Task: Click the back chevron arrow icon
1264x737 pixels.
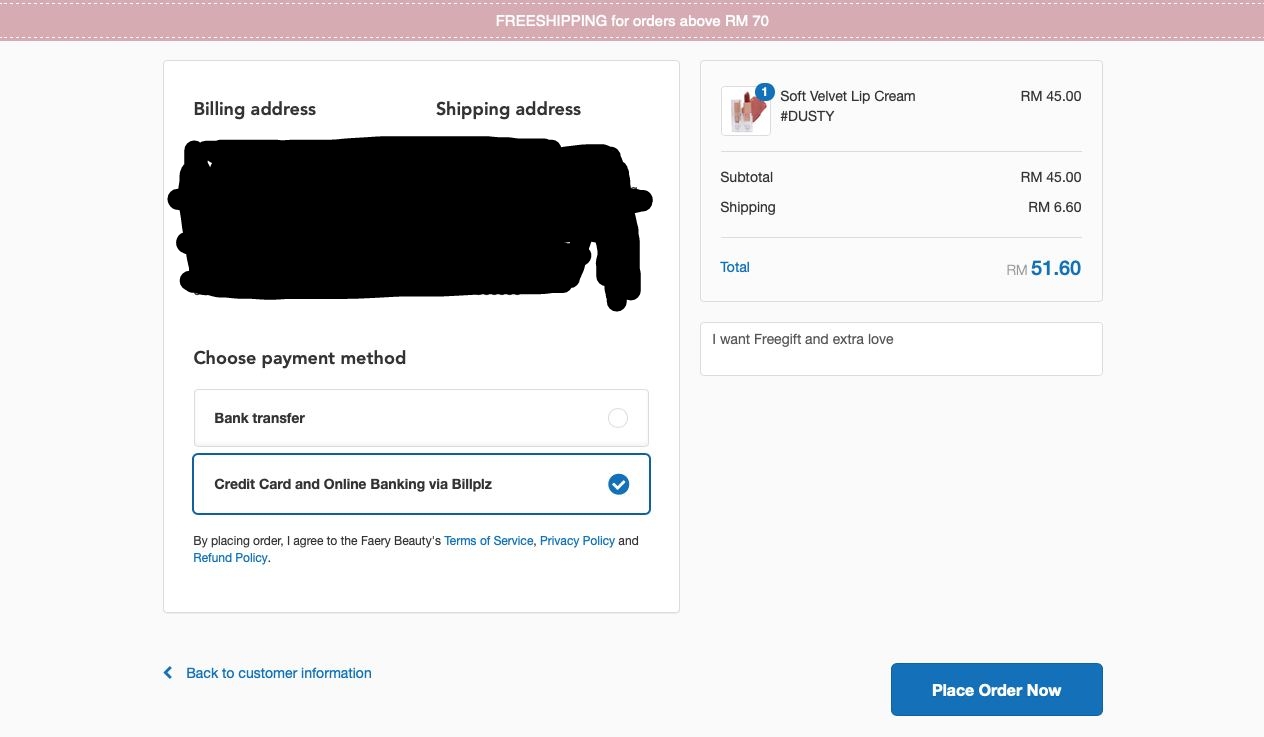Action: click(x=168, y=673)
